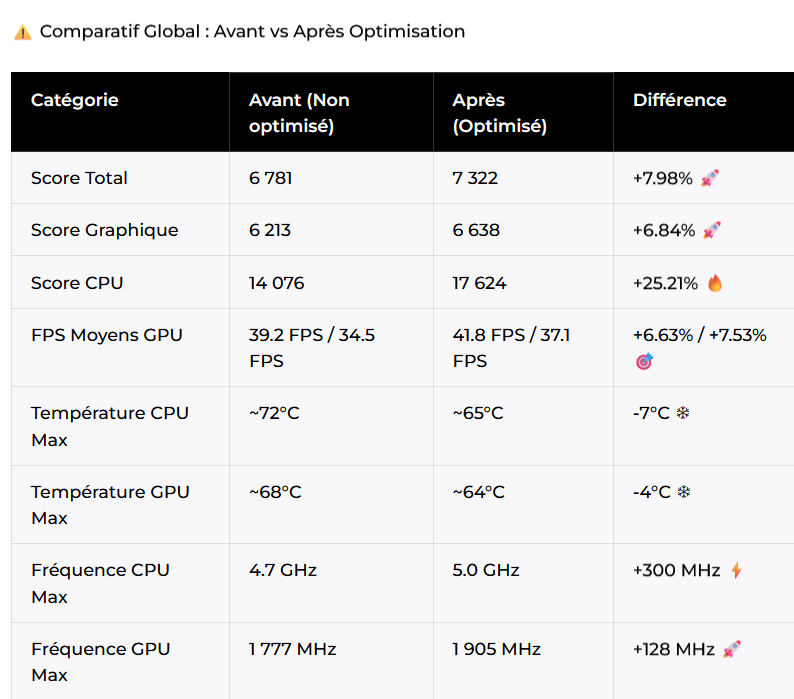The width and height of the screenshot is (794, 699).
Task: Click the snowflake icon beside -7°C
Action: coord(683,413)
